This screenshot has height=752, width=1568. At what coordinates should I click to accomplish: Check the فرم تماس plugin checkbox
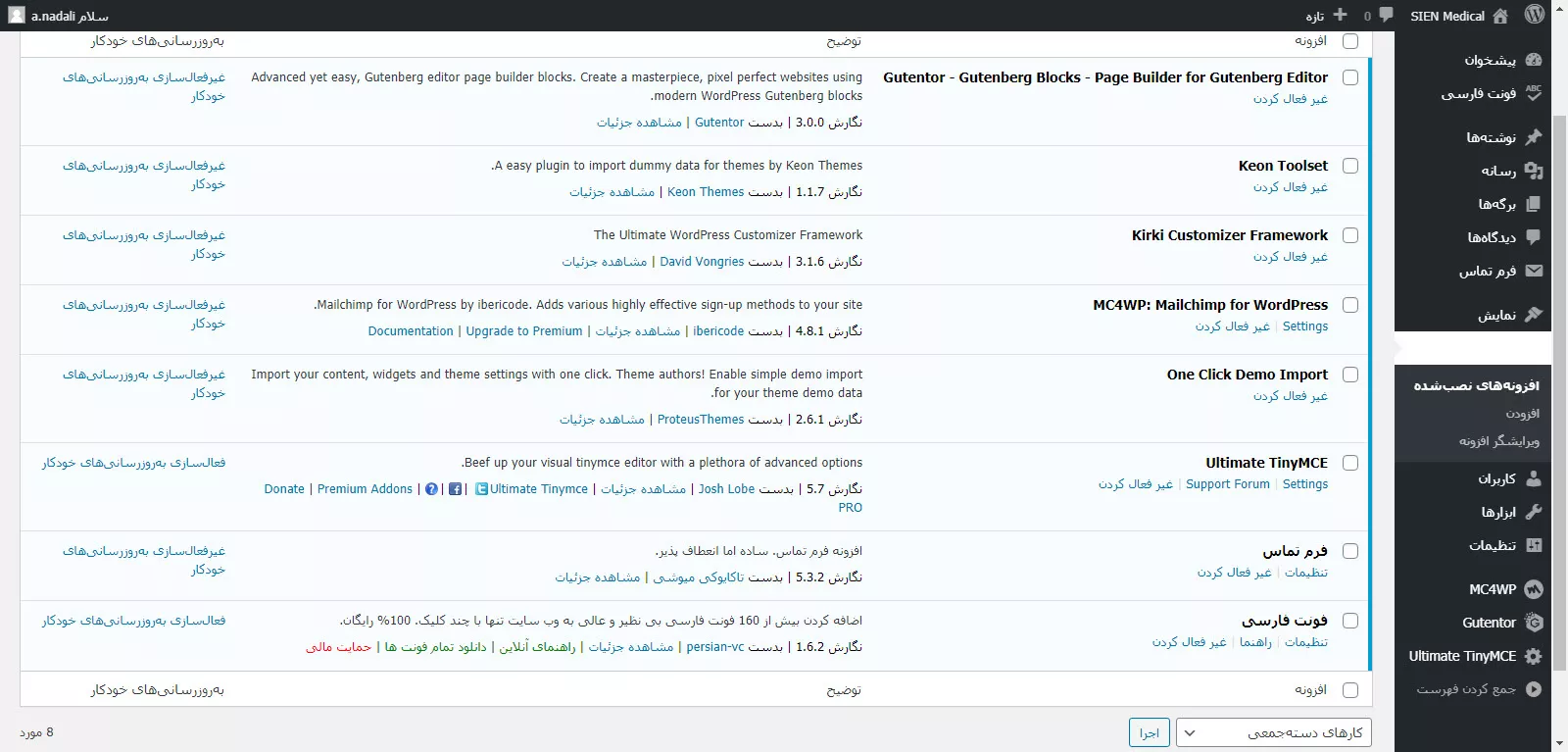pyautogui.click(x=1350, y=551)
